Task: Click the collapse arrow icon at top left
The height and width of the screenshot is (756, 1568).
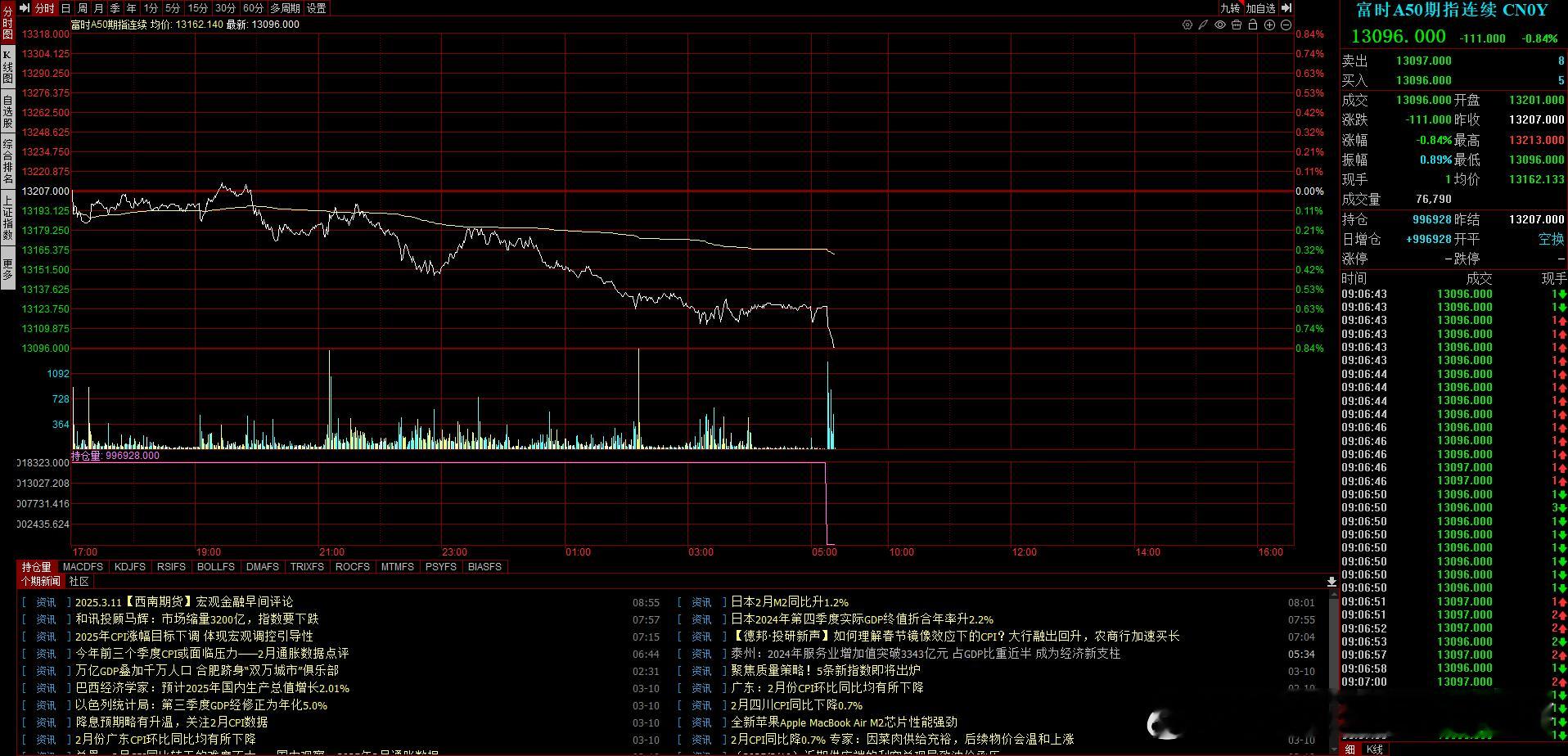Action: (x=24, y=7)
